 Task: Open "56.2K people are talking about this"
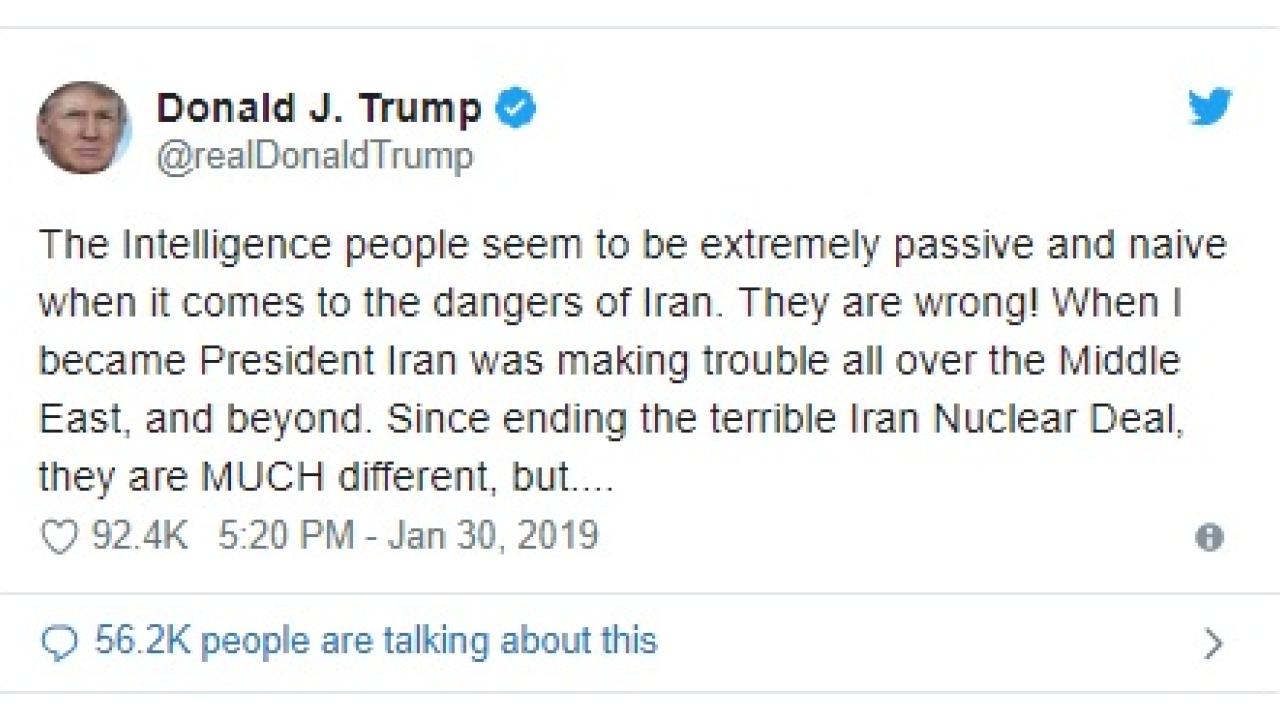[x=375, y=640]
